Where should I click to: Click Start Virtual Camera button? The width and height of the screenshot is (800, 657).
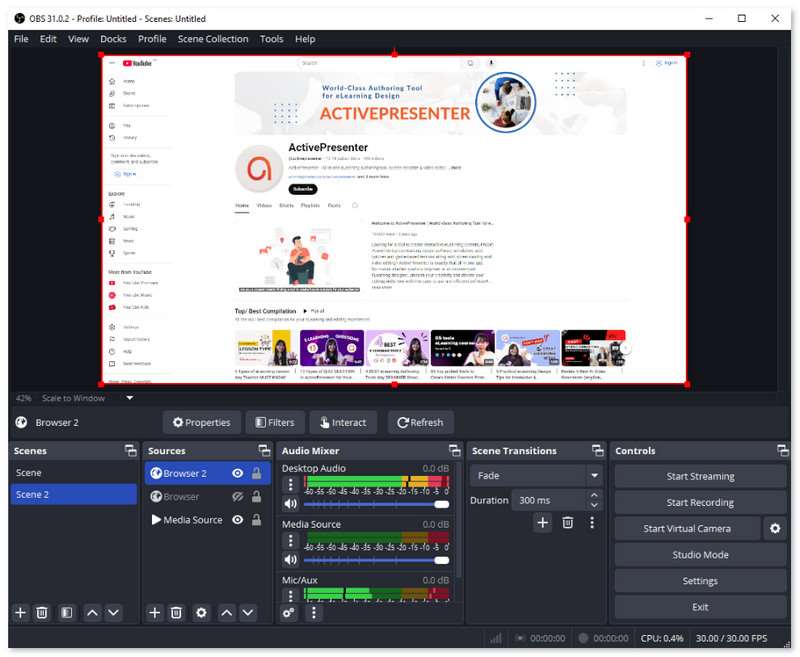pos(687,528)
